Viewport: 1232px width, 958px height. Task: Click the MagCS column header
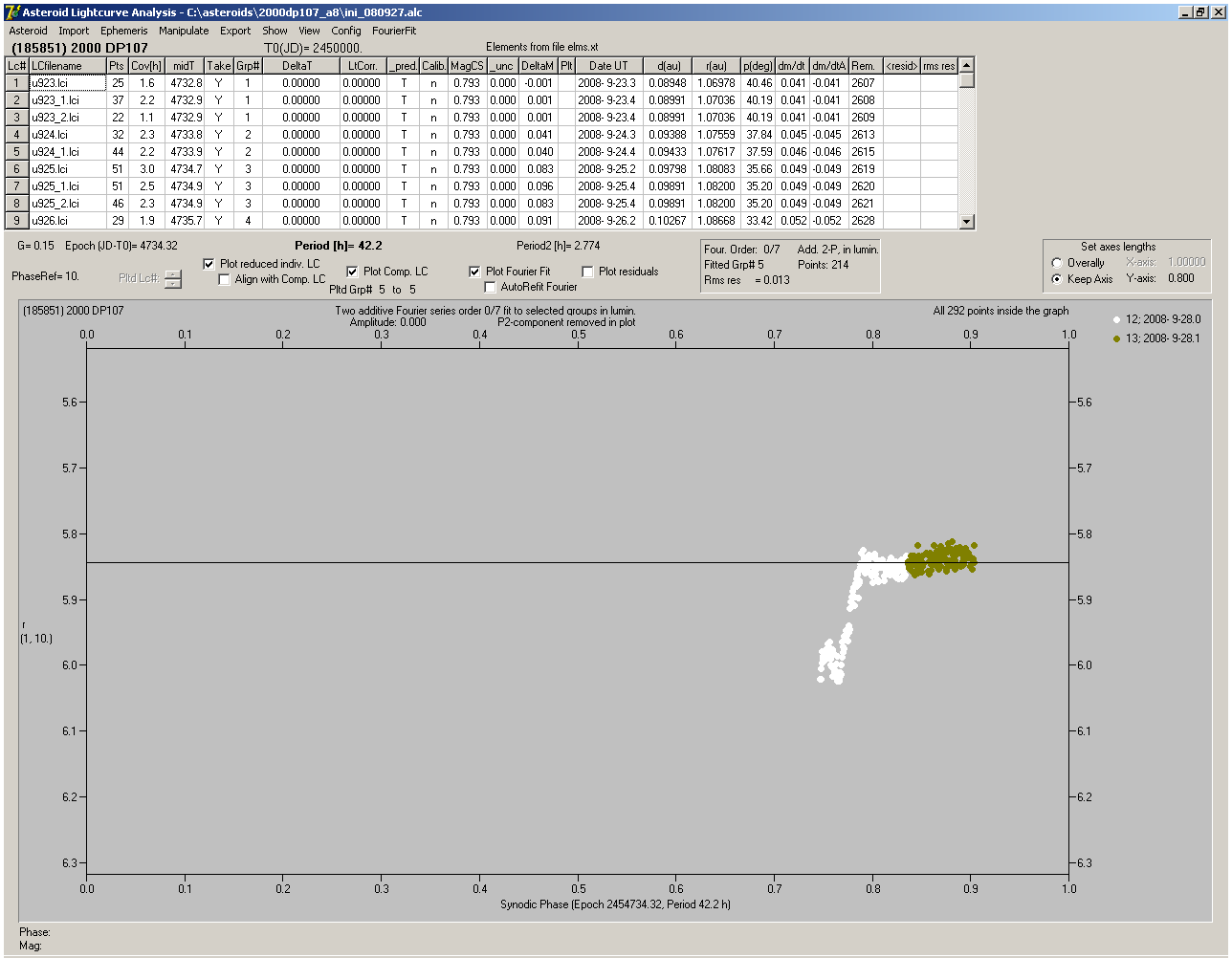[x=467, y=66]
